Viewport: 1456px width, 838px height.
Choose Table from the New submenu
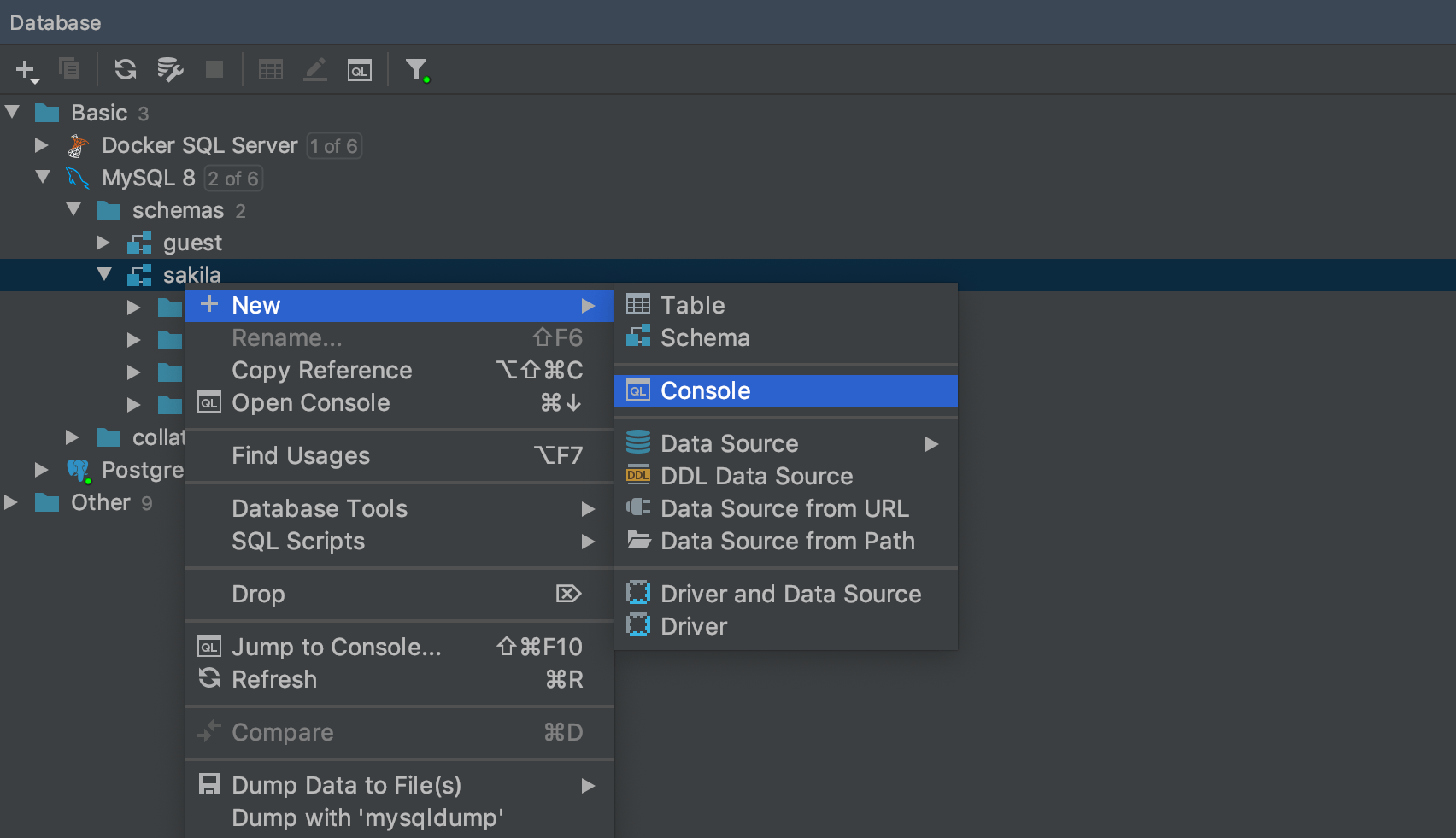[x=692, y=305]
